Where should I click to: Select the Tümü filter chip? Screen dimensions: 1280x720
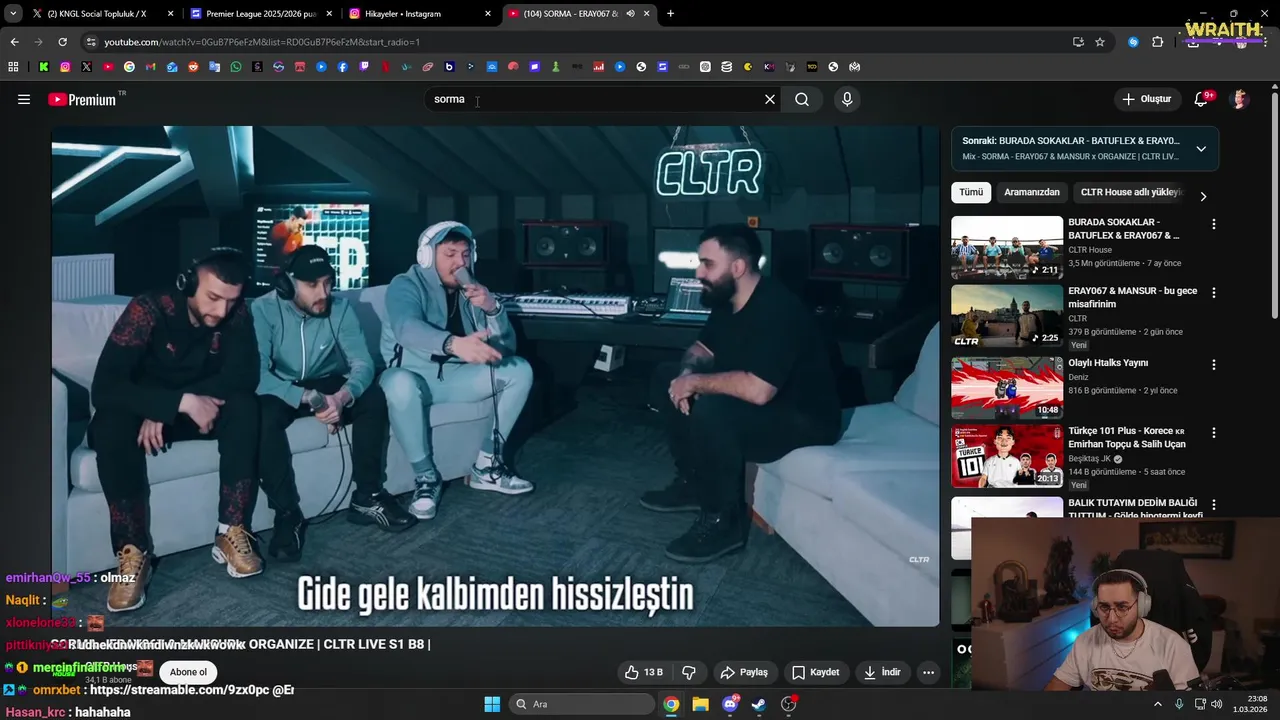tap(971, 192)
